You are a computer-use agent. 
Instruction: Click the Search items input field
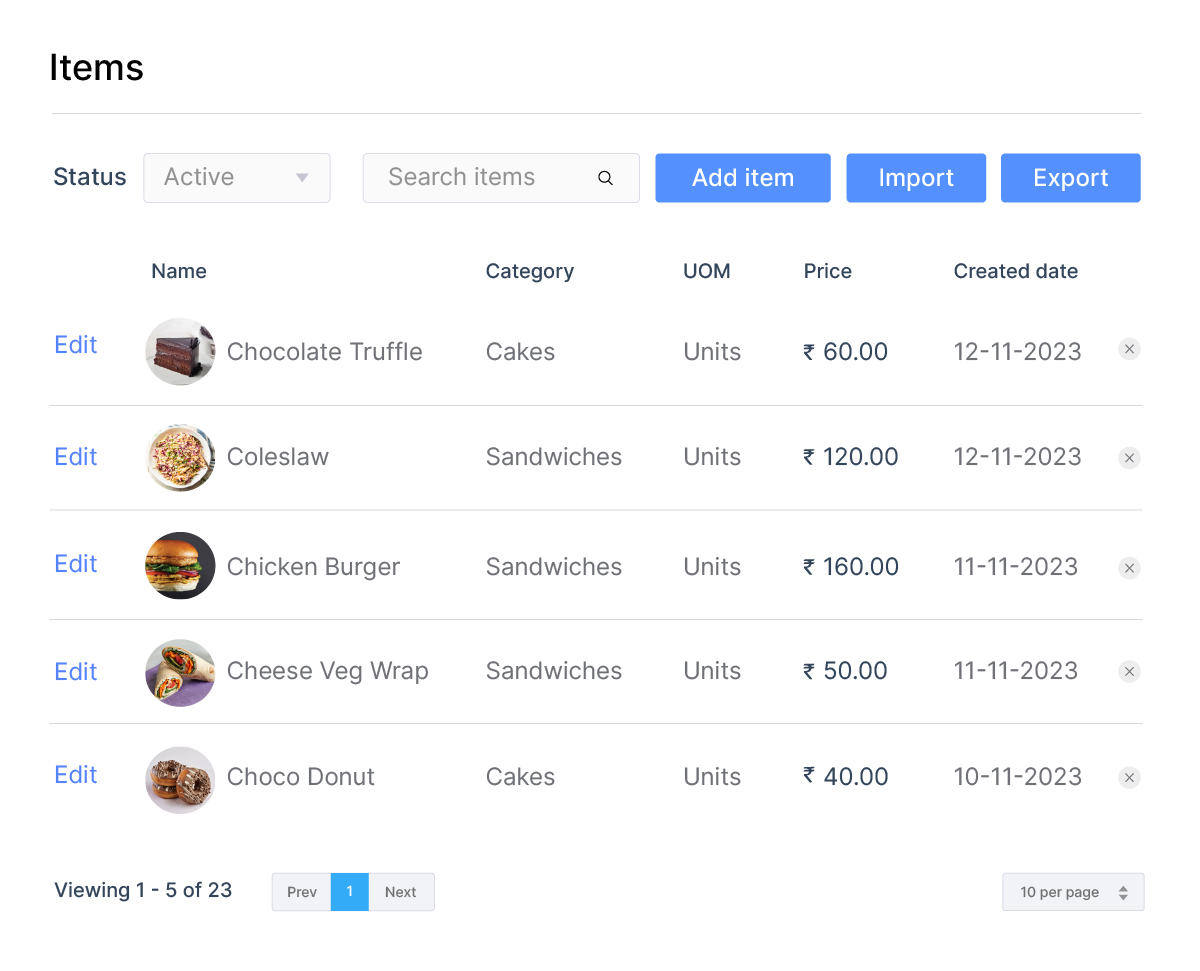point(480,177)
